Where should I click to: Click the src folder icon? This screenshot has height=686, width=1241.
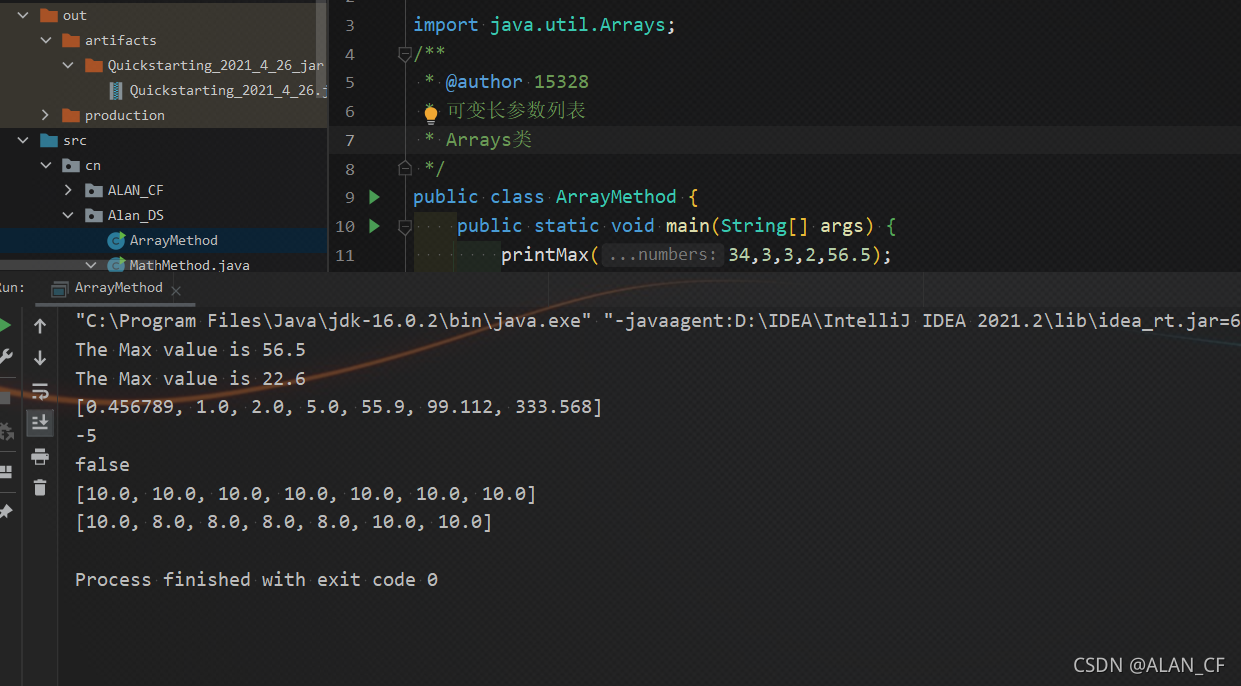pos(48,140)
